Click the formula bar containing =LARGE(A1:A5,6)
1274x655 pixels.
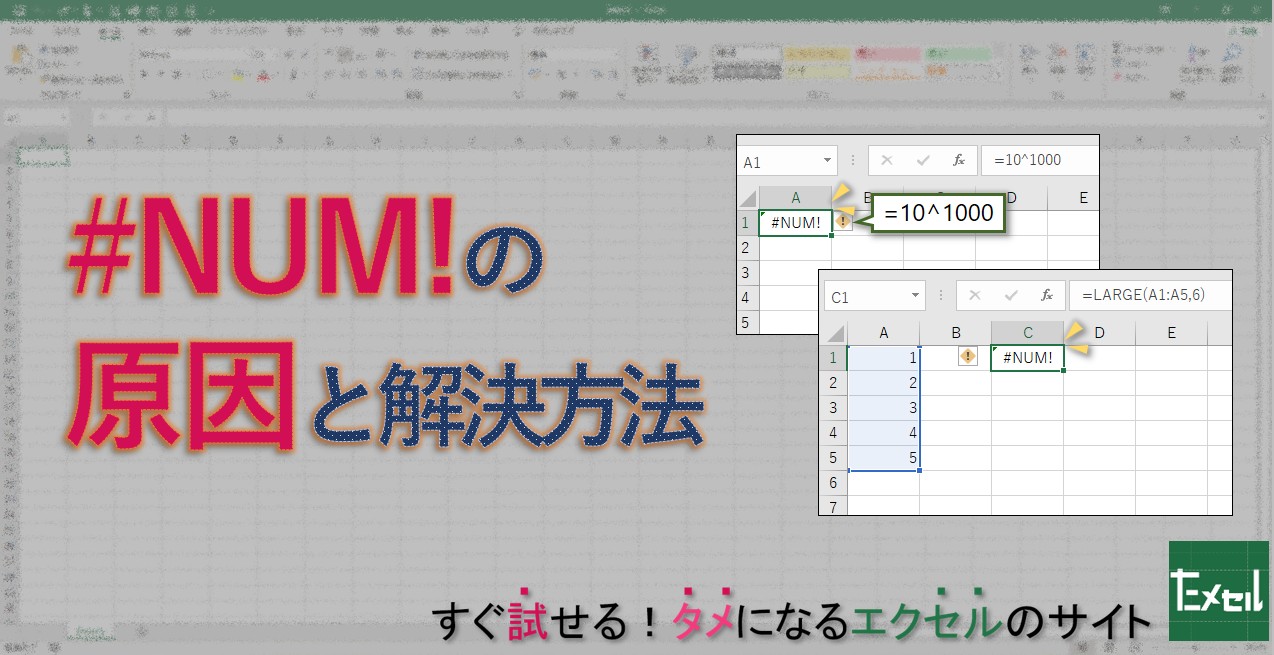[x=1149, y=296]
